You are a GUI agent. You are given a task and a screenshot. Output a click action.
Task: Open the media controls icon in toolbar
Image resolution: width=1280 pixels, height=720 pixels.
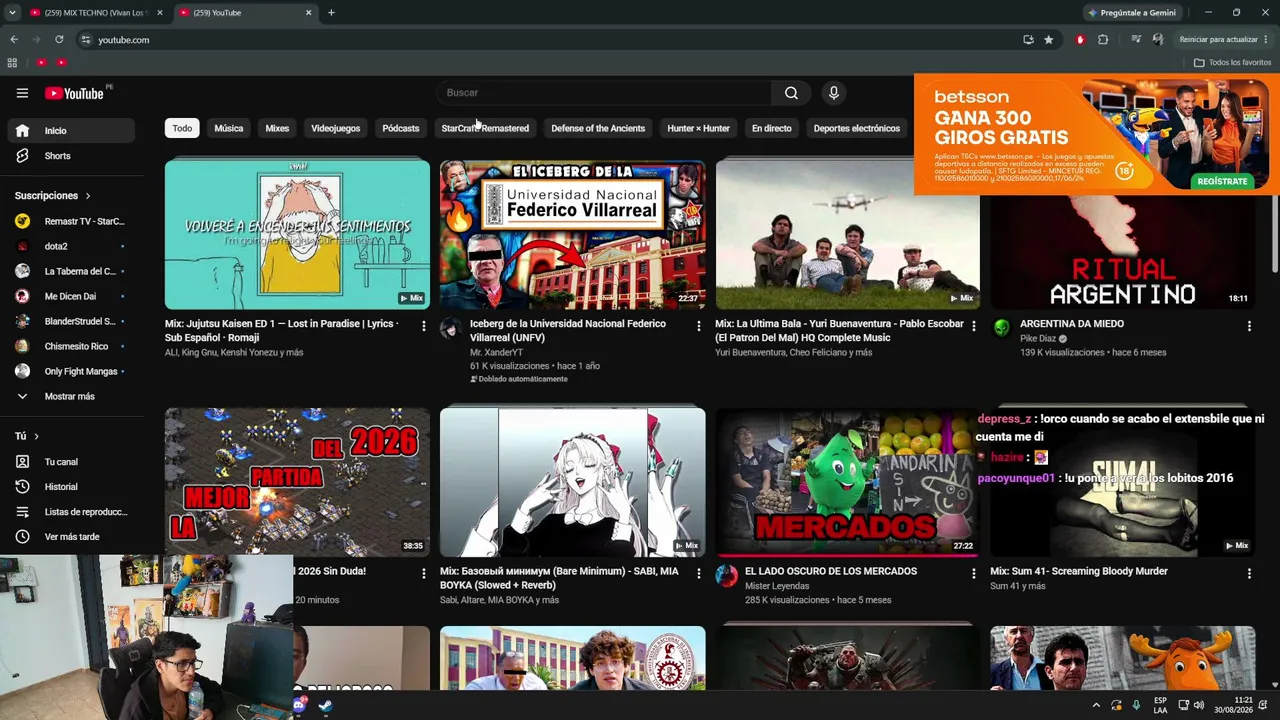click(1136, 40)
